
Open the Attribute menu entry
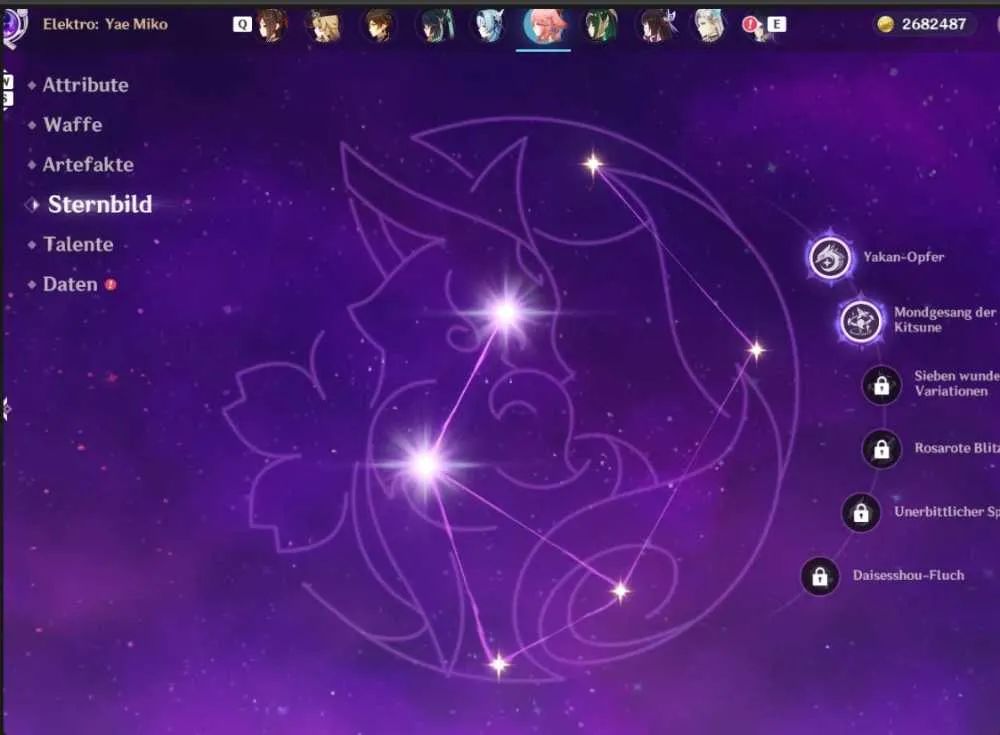pos(85,85)
